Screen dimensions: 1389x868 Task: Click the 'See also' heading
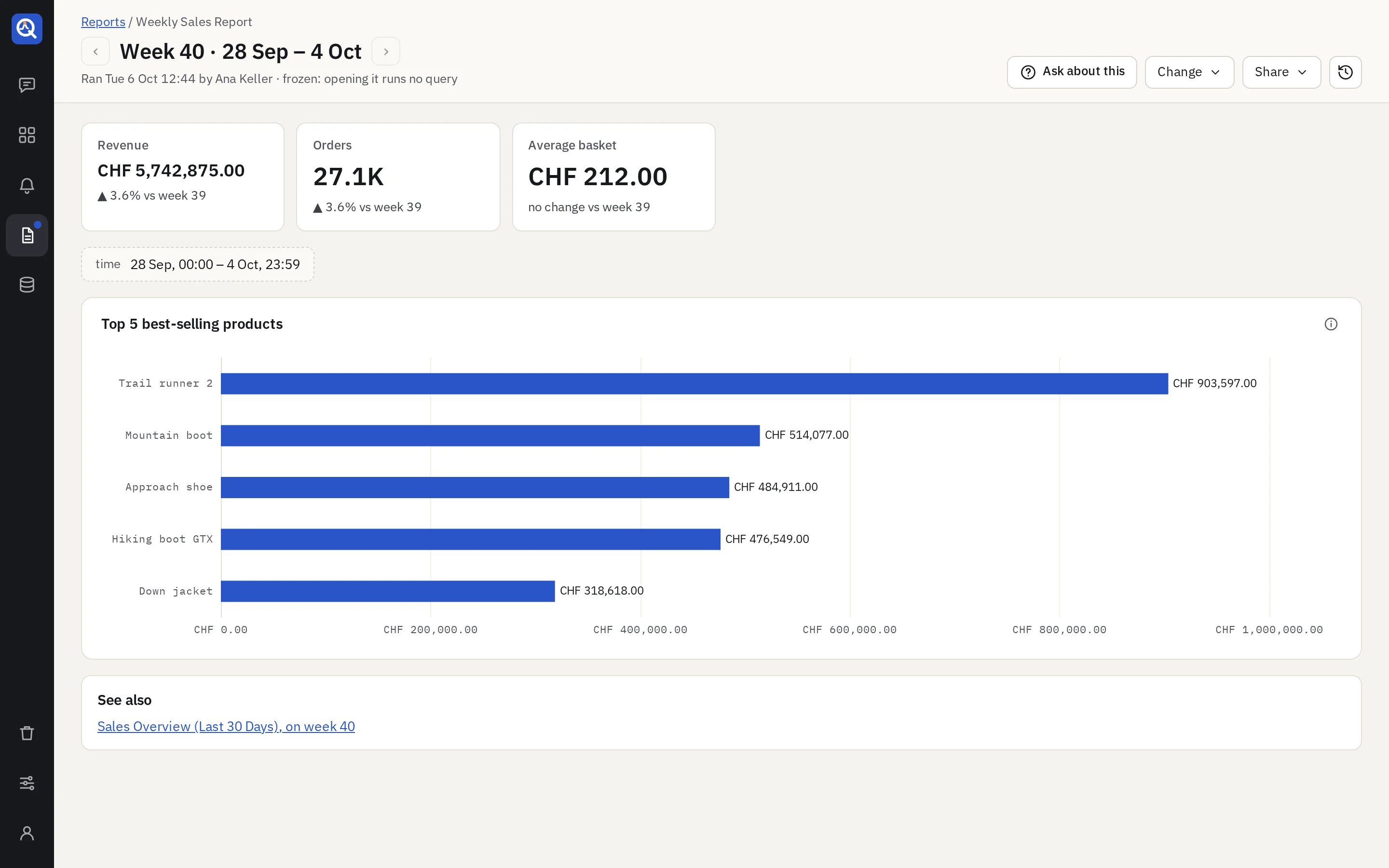124,700
